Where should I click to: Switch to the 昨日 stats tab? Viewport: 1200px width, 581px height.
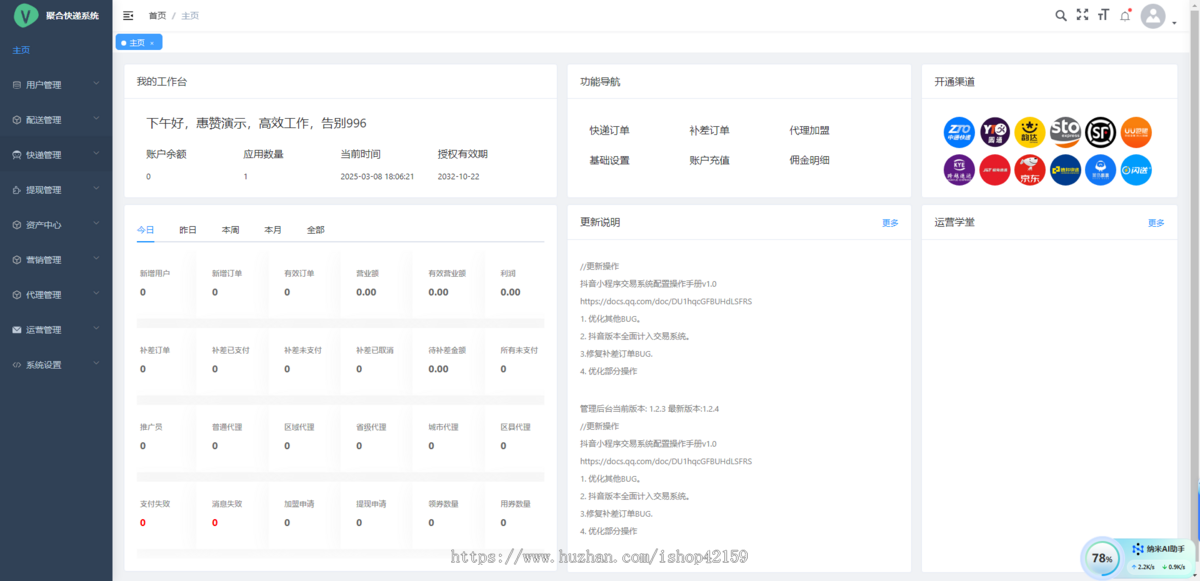[188, 230]
